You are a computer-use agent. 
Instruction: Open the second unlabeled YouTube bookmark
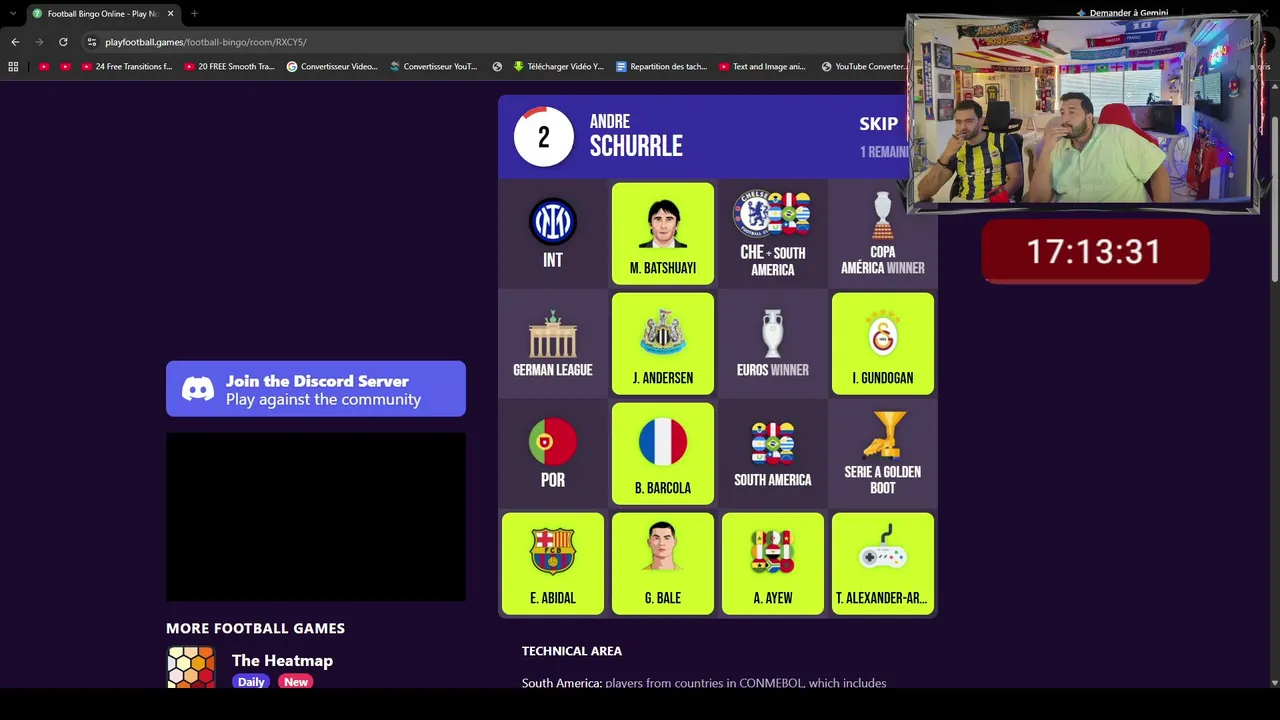pos(65,67)
